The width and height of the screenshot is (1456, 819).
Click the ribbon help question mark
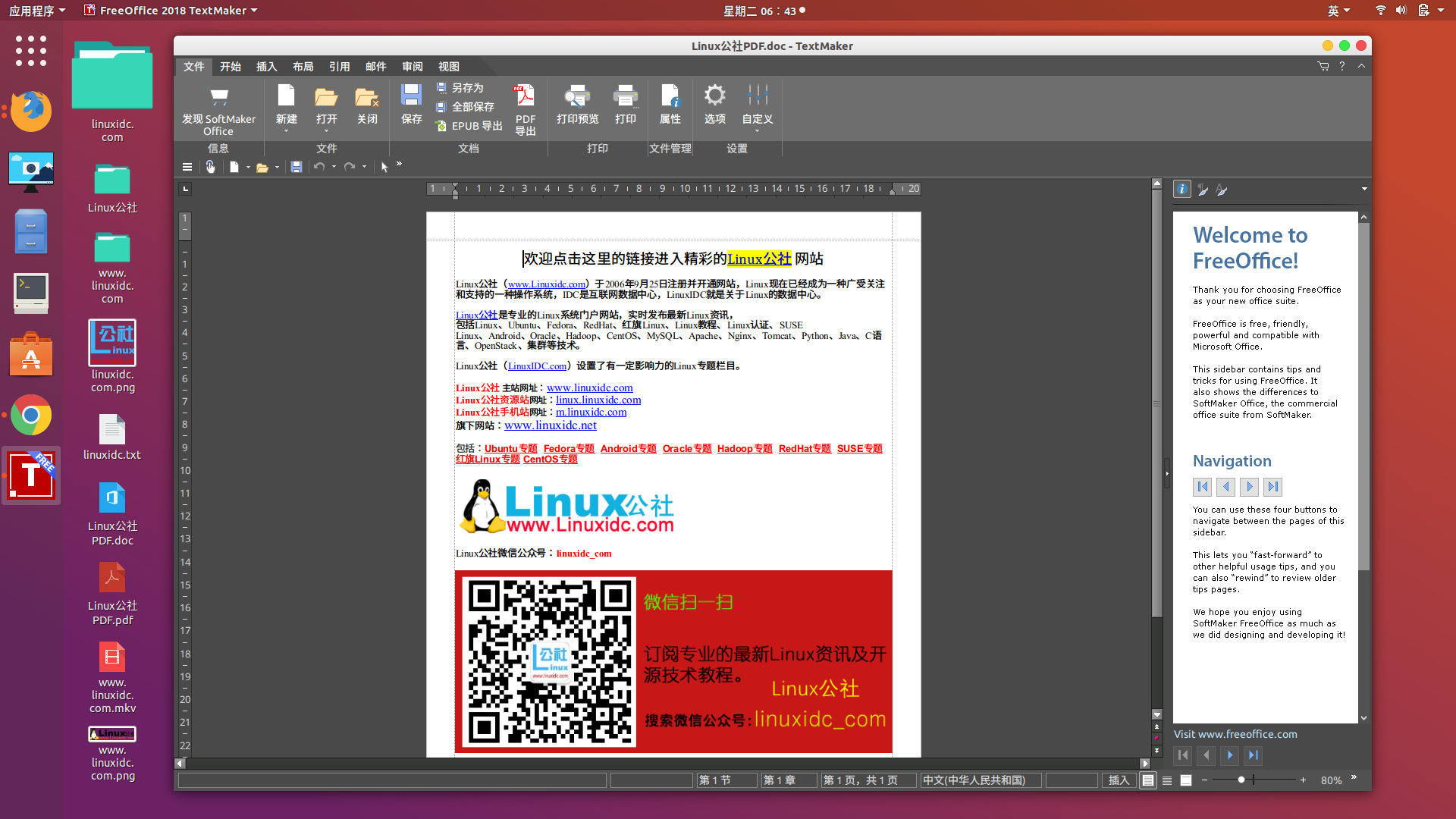point(1342,66)
